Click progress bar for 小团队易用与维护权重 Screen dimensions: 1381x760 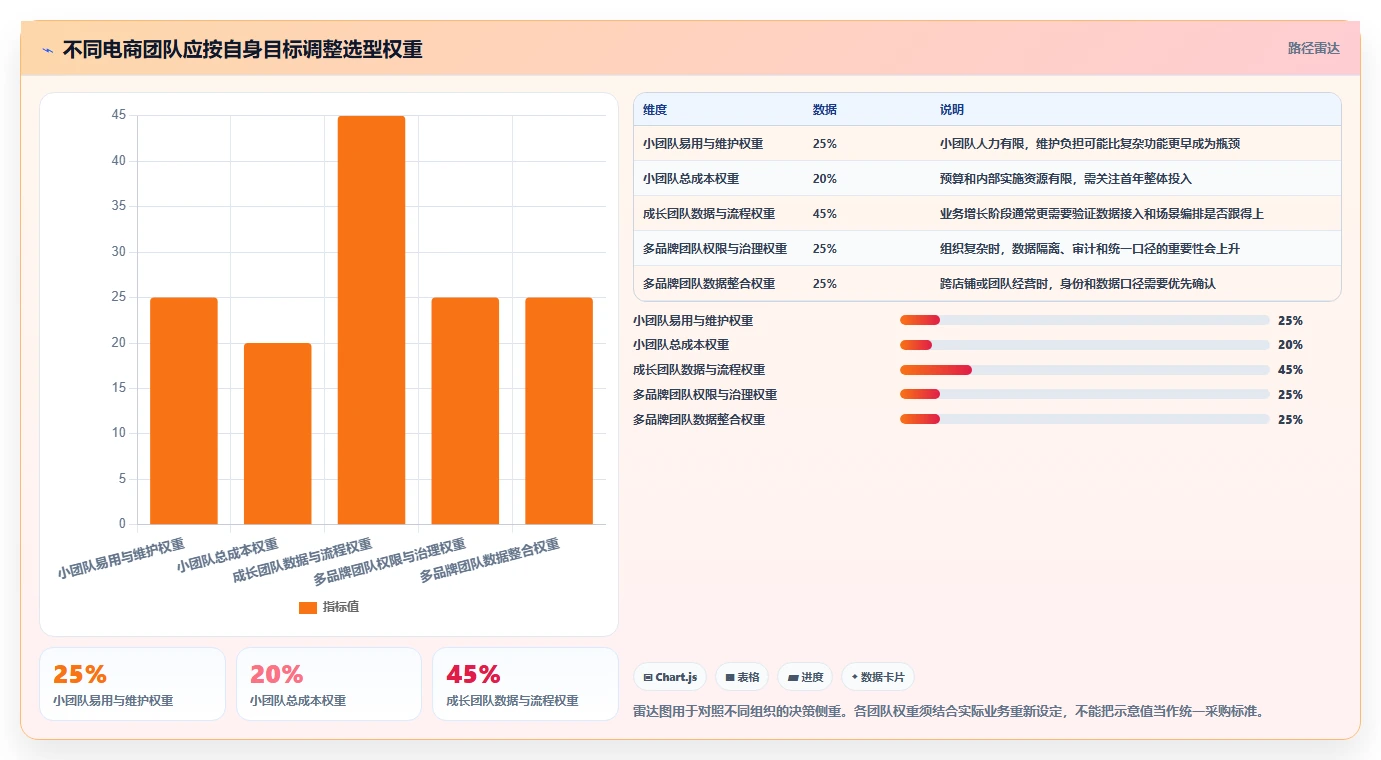point(1085,320)
